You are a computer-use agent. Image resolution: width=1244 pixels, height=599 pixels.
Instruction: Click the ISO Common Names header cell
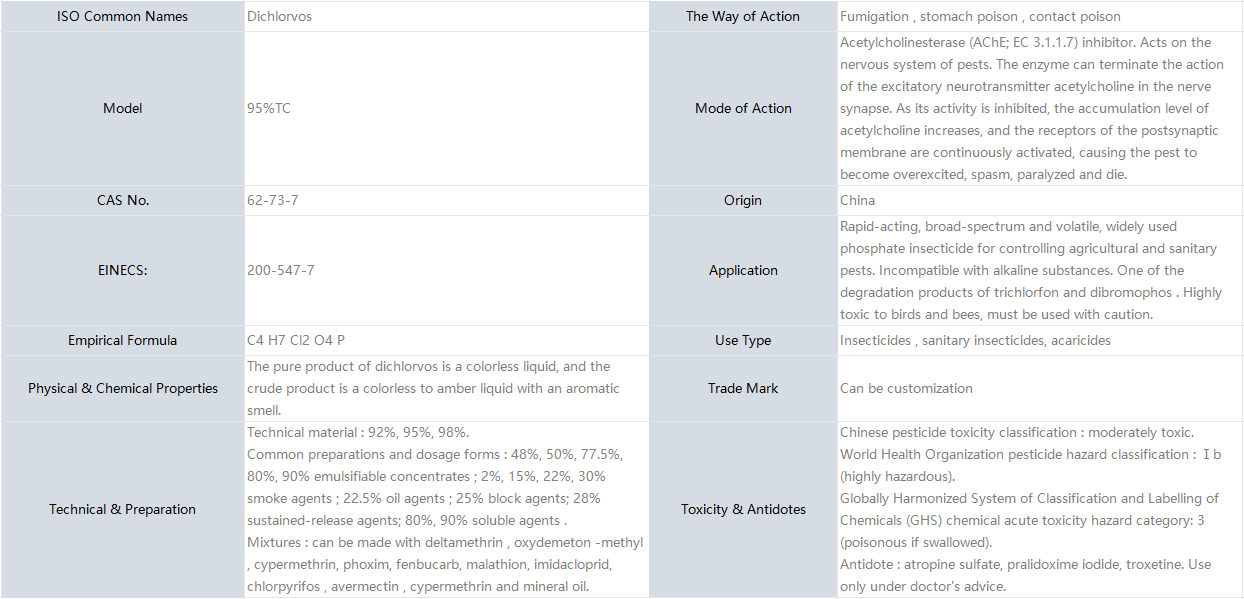(x=123, y=16)
